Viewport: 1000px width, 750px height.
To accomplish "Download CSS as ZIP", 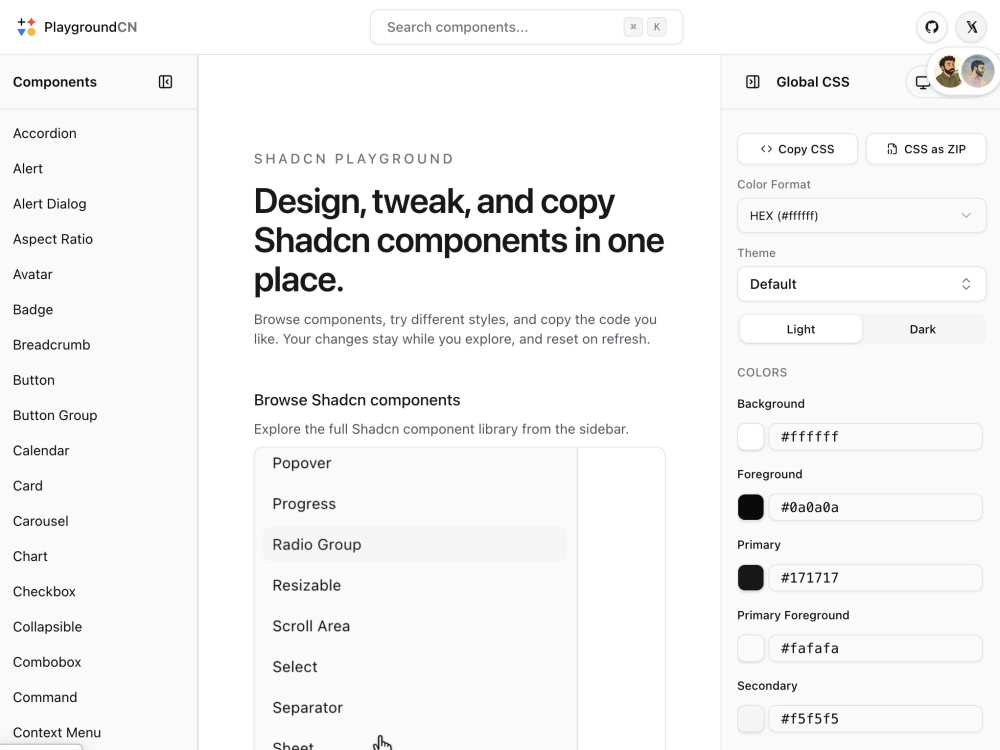I will [926, 149].
